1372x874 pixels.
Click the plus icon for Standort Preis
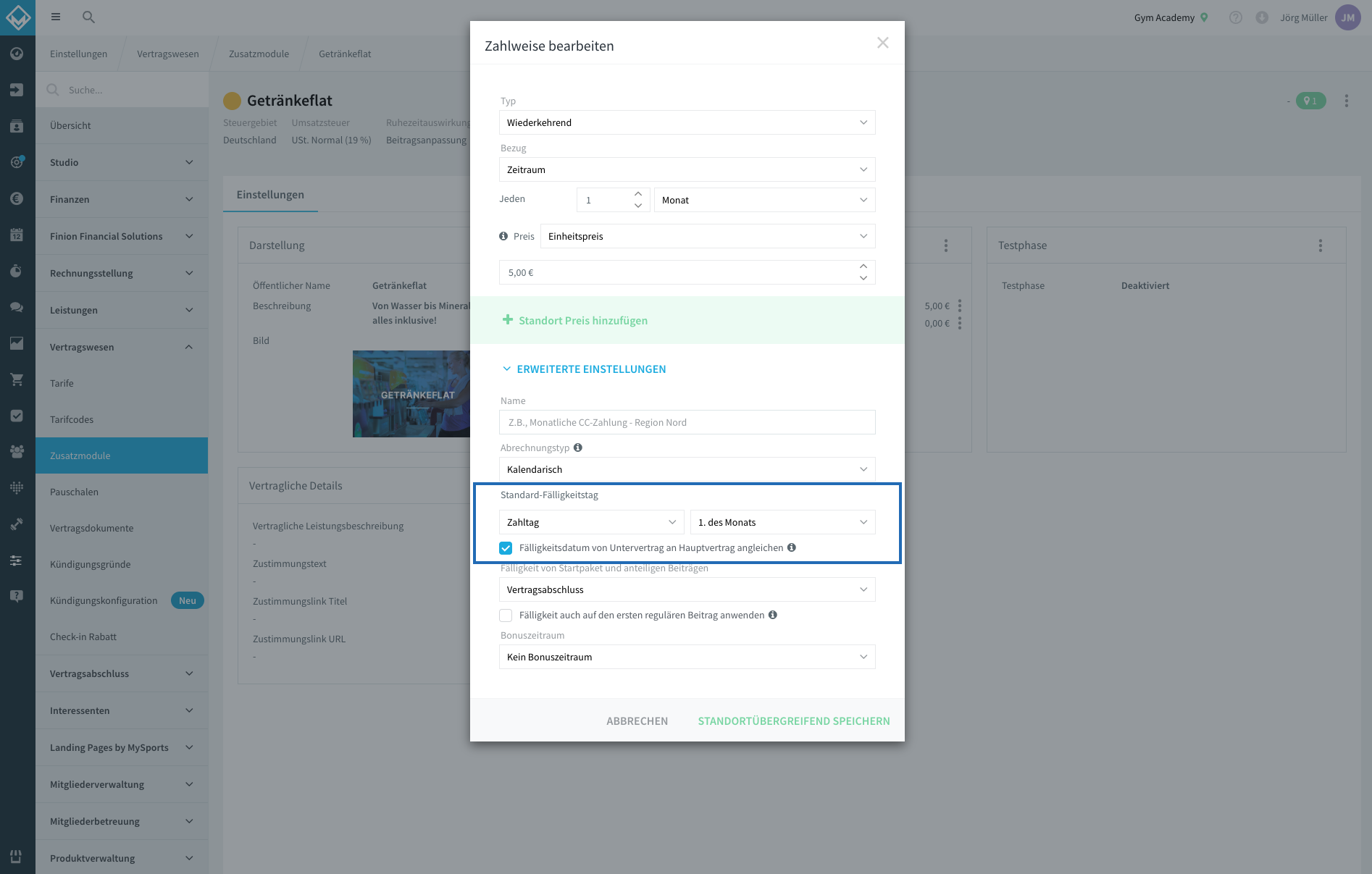(x=508, y=319)
